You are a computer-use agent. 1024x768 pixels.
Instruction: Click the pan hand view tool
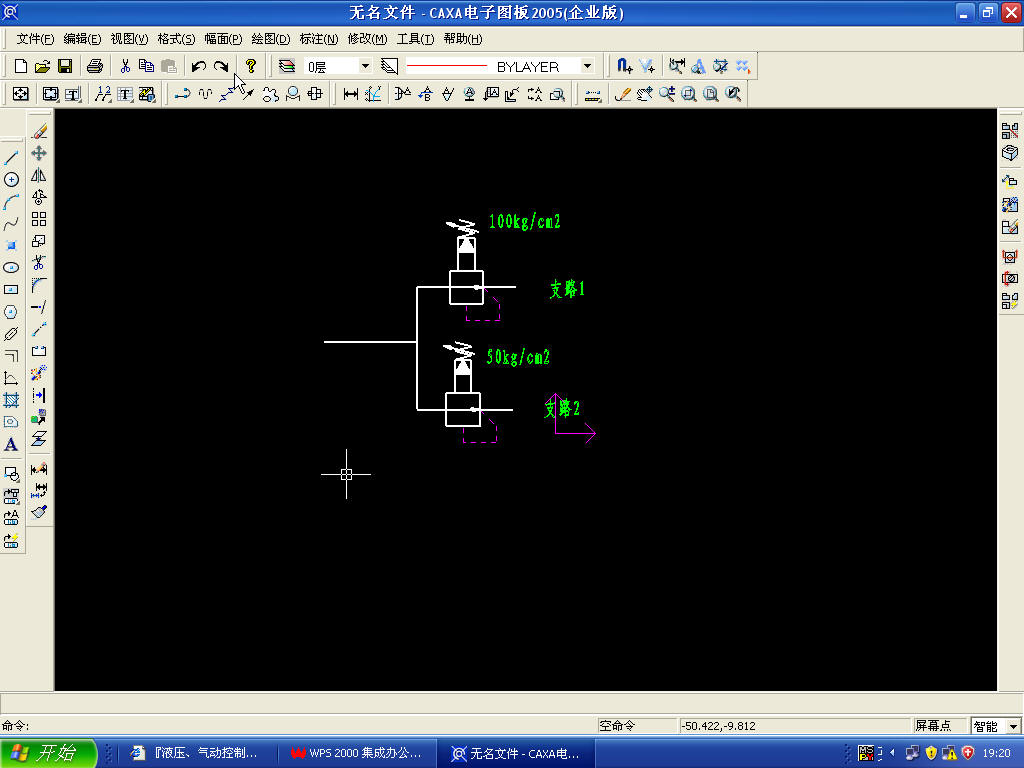click(645, 94)
